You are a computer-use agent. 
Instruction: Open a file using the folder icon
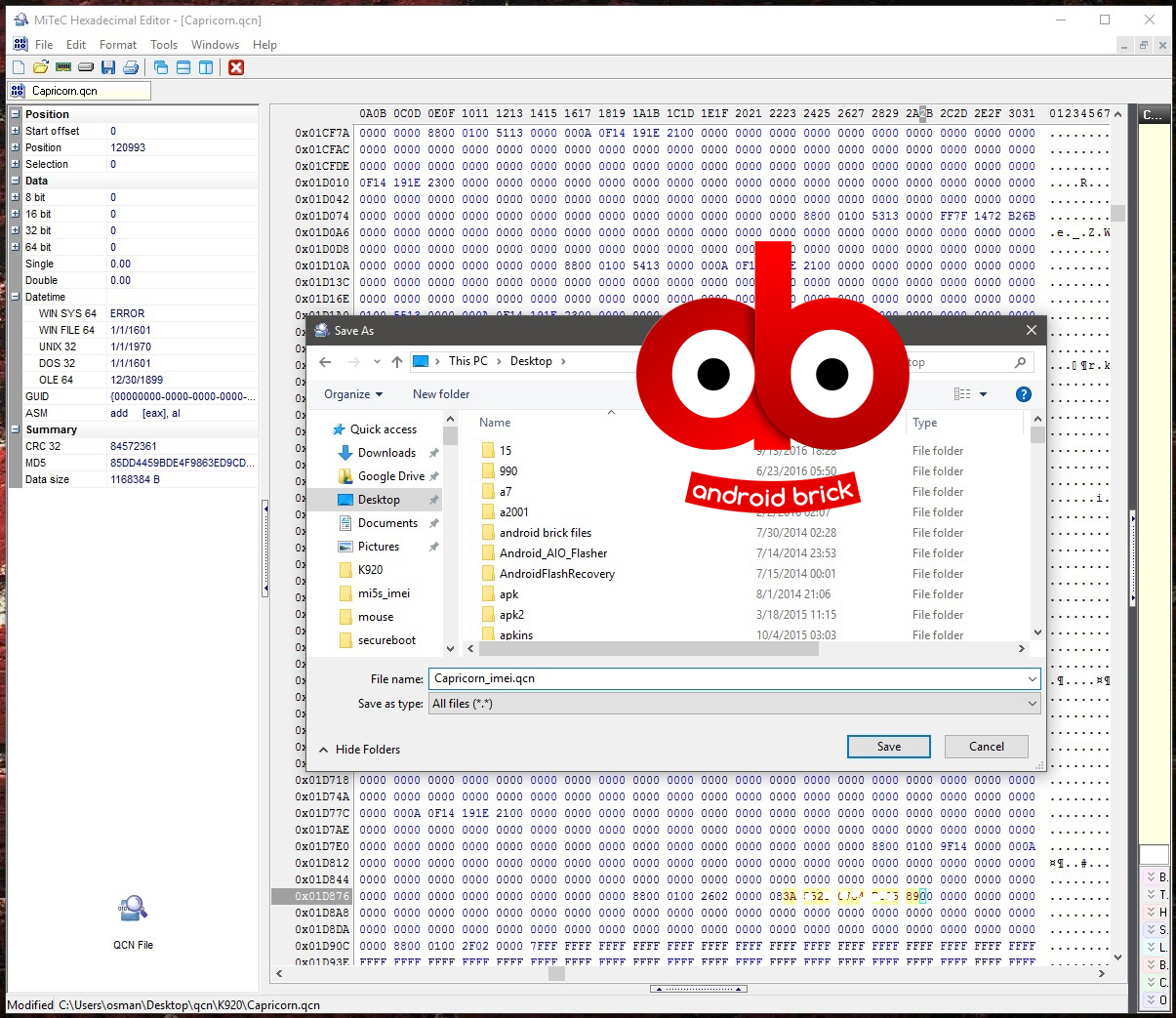(x=40, y=67)
